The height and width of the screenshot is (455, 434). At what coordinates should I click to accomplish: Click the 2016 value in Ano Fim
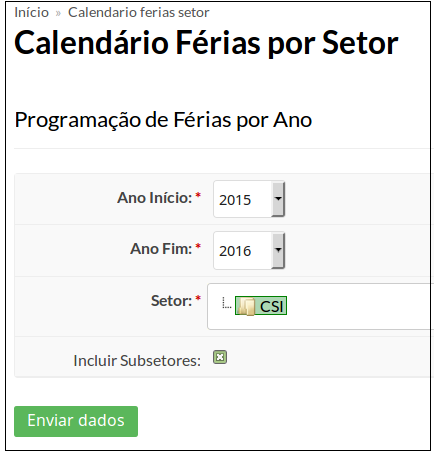pyautogui.click(x=235, y=251)
